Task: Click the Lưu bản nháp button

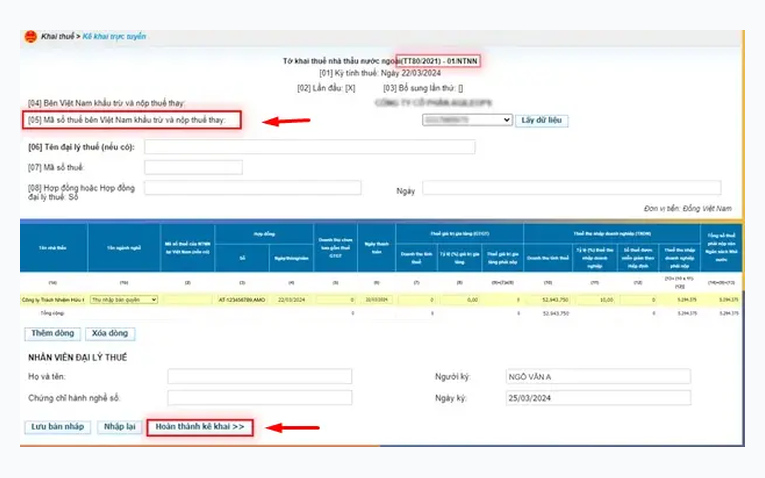Action: pos(58,427)
